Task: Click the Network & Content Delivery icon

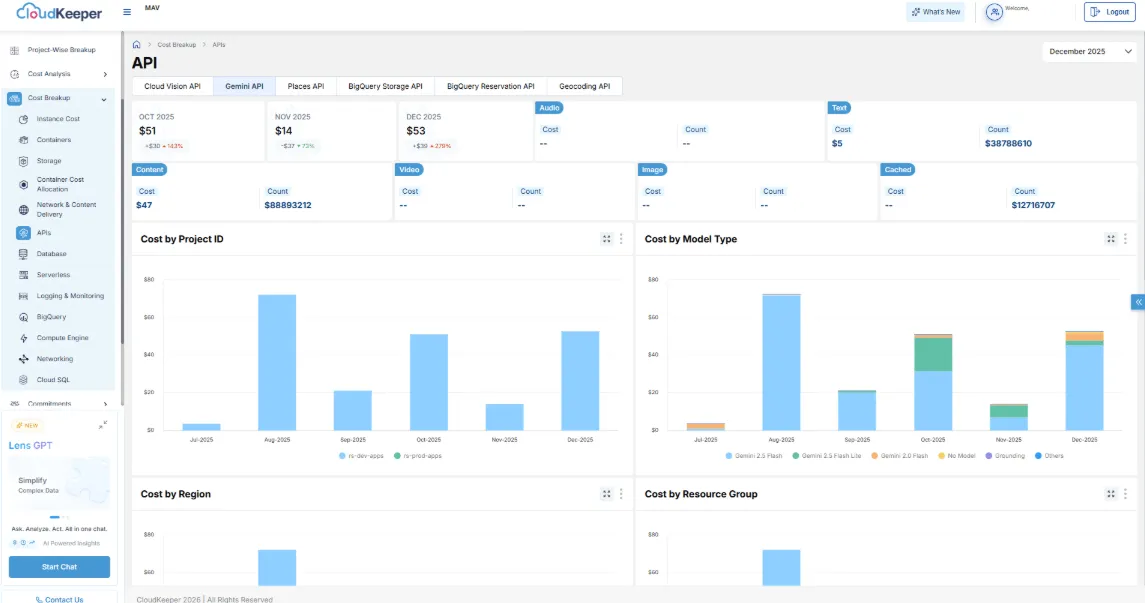Action: click(x=23, y=210)
